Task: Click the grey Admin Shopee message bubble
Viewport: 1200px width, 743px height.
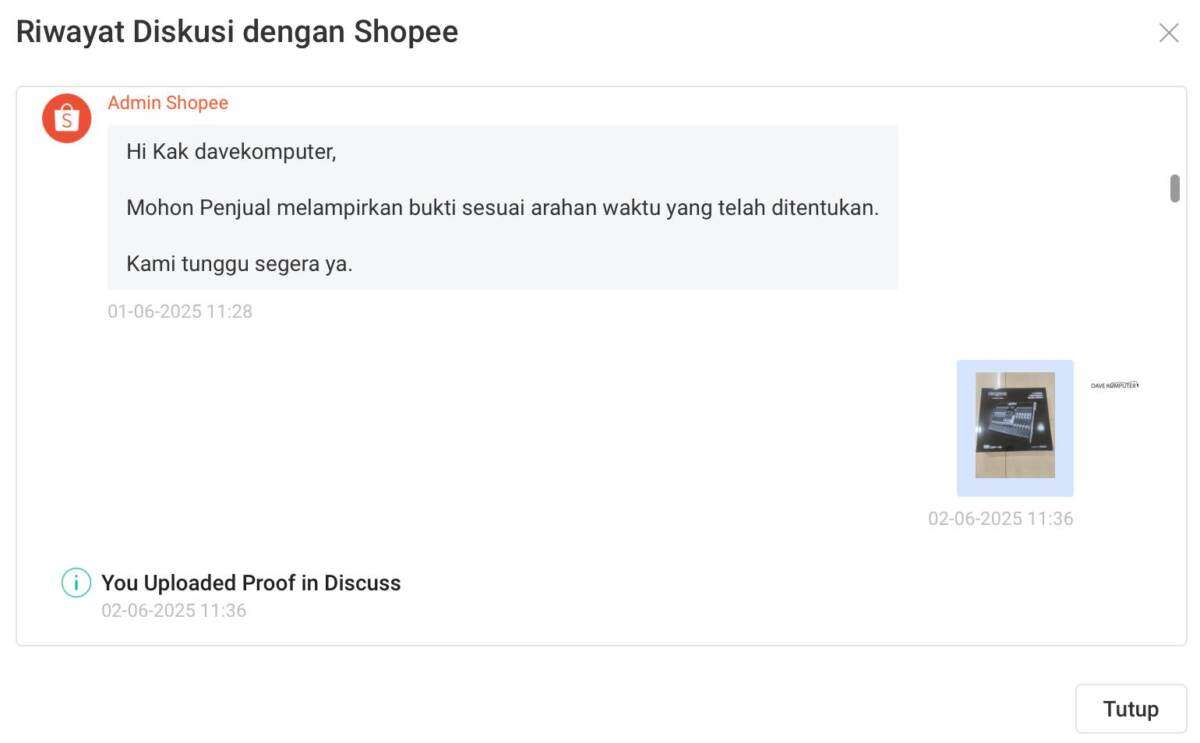Action: [503, 207]
